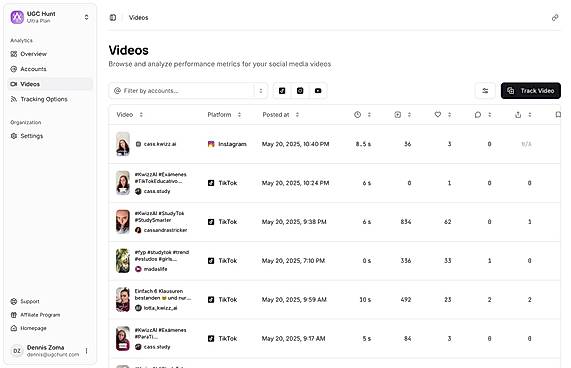The image size is (571, 368).
Task: Copy page link icon at top right
Action: click(555, 17)
